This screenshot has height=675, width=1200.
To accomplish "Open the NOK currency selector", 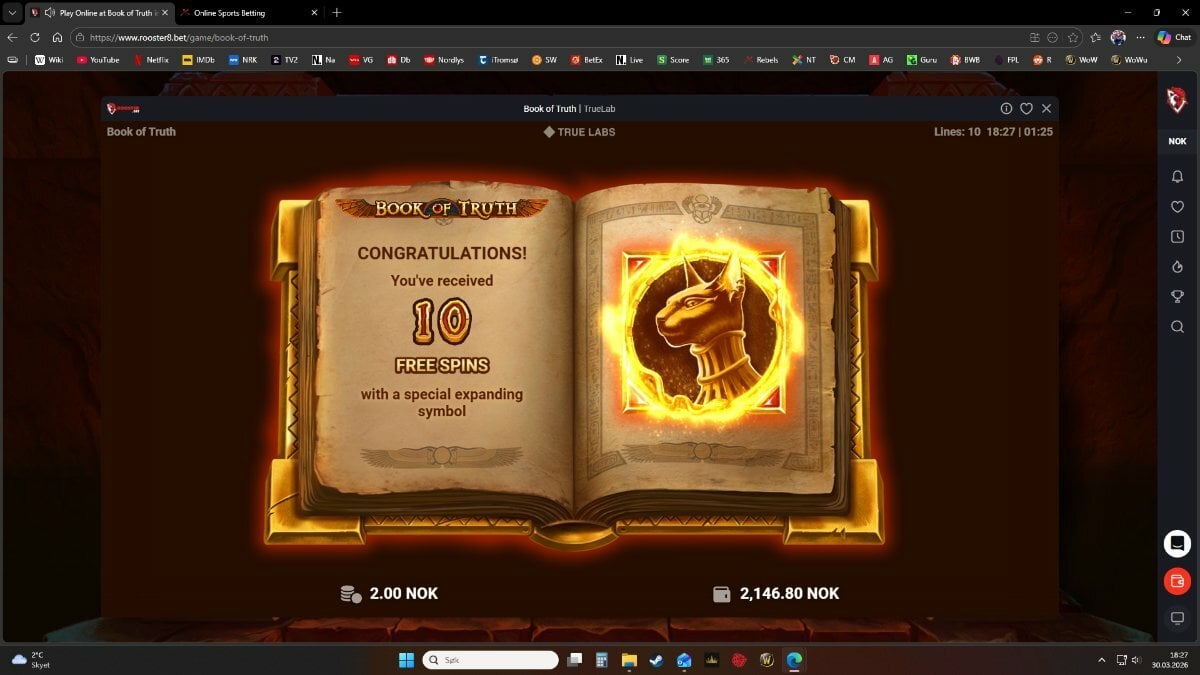I will pos(1177,141).
